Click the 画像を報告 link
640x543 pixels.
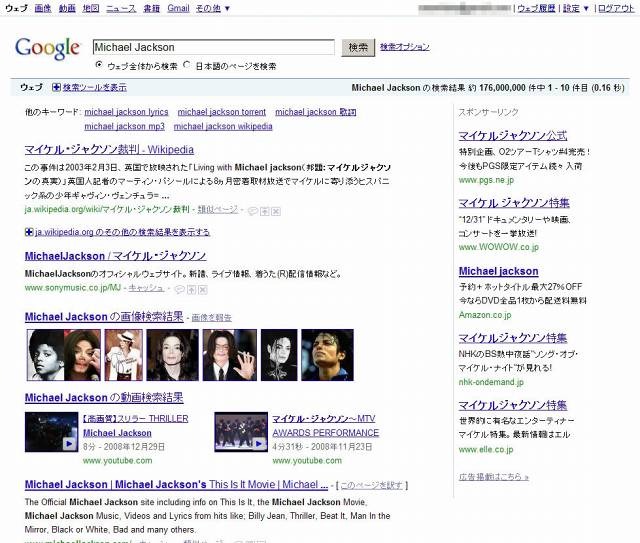[x=211, y=318]
